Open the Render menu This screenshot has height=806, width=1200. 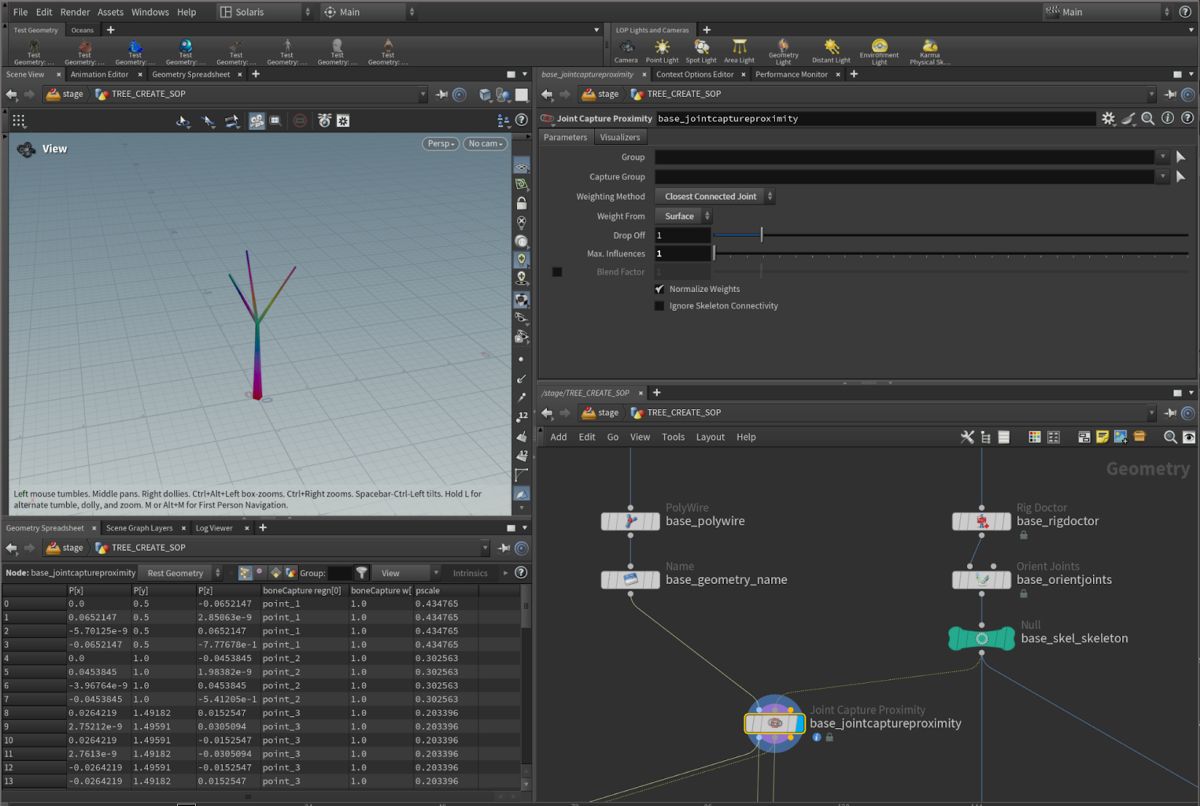[75, 12]
